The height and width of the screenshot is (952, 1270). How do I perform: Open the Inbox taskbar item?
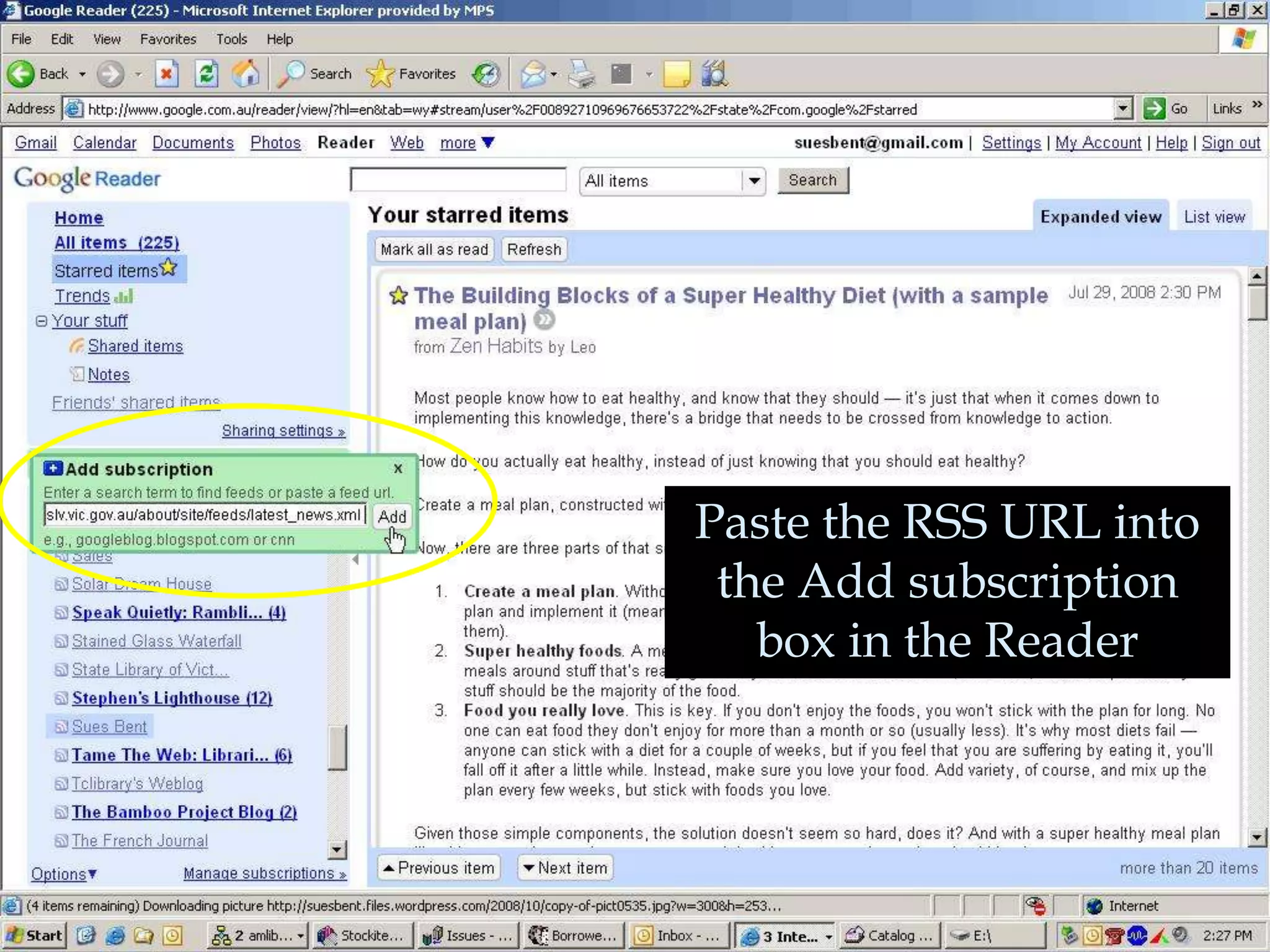click(680, 935)
